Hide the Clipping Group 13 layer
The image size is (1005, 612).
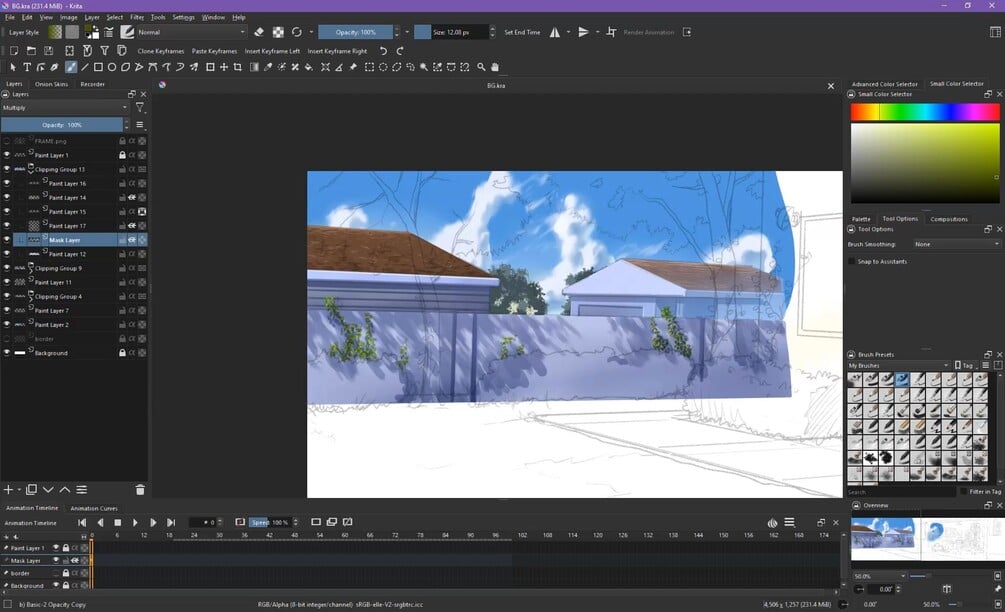(x=7, y=169)
